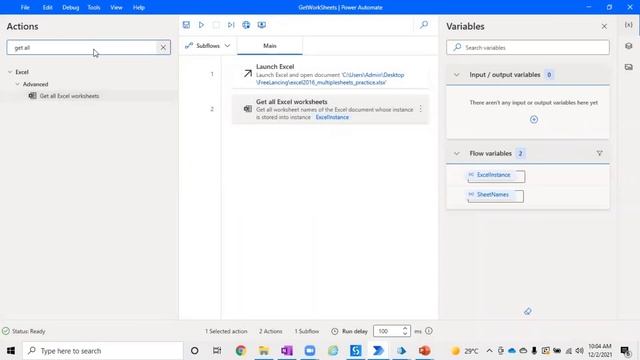640x360 pixels.
Task: Collapse the Excel group in the actions tree
Action: coord(10,72)
